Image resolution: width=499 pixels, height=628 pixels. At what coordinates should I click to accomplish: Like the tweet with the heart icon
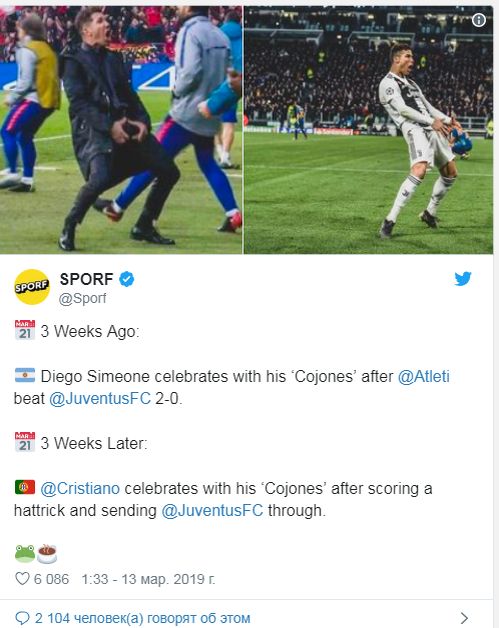pyautogui.click(x=22, y=578)
